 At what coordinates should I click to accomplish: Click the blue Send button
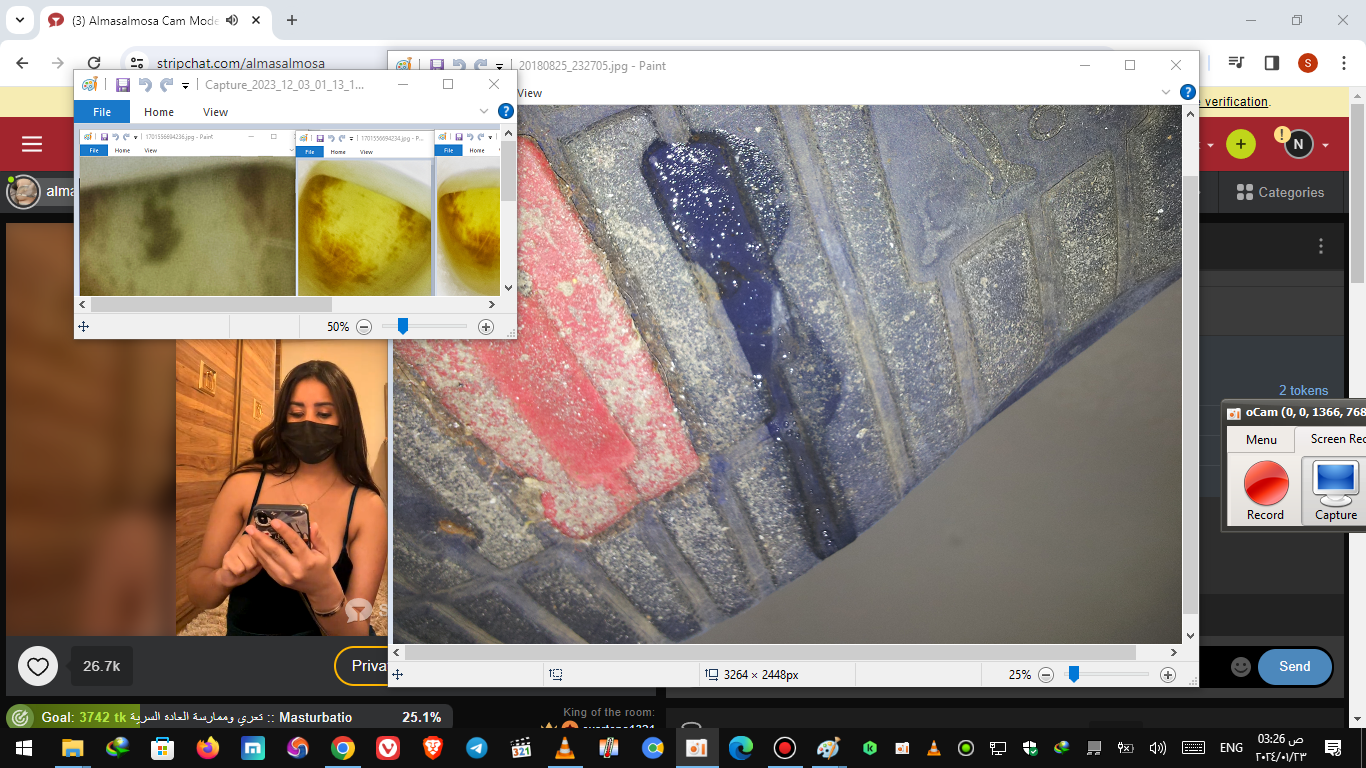pos(1294,667)
